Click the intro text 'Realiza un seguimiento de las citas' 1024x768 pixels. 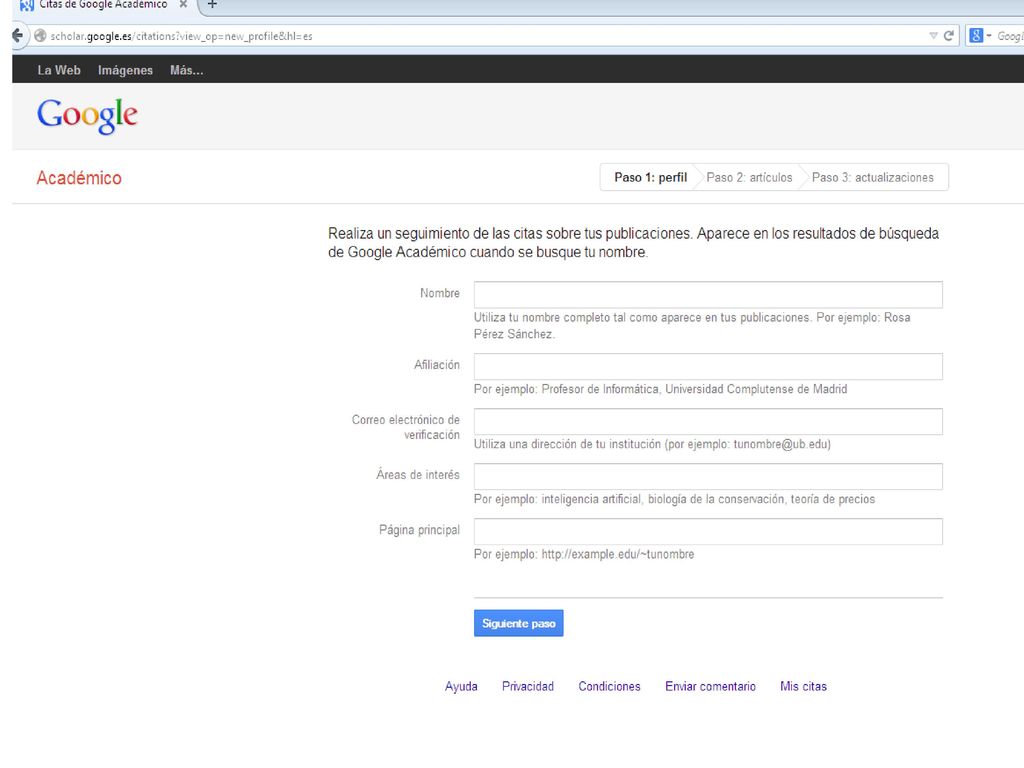pos(633,243)
